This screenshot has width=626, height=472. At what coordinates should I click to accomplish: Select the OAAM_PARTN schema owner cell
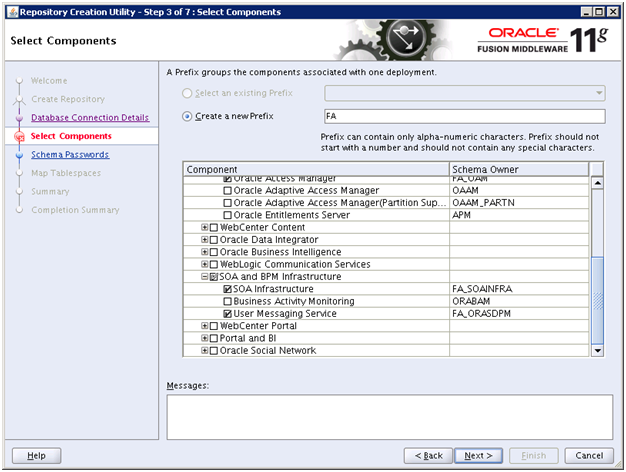click(519, 203)
